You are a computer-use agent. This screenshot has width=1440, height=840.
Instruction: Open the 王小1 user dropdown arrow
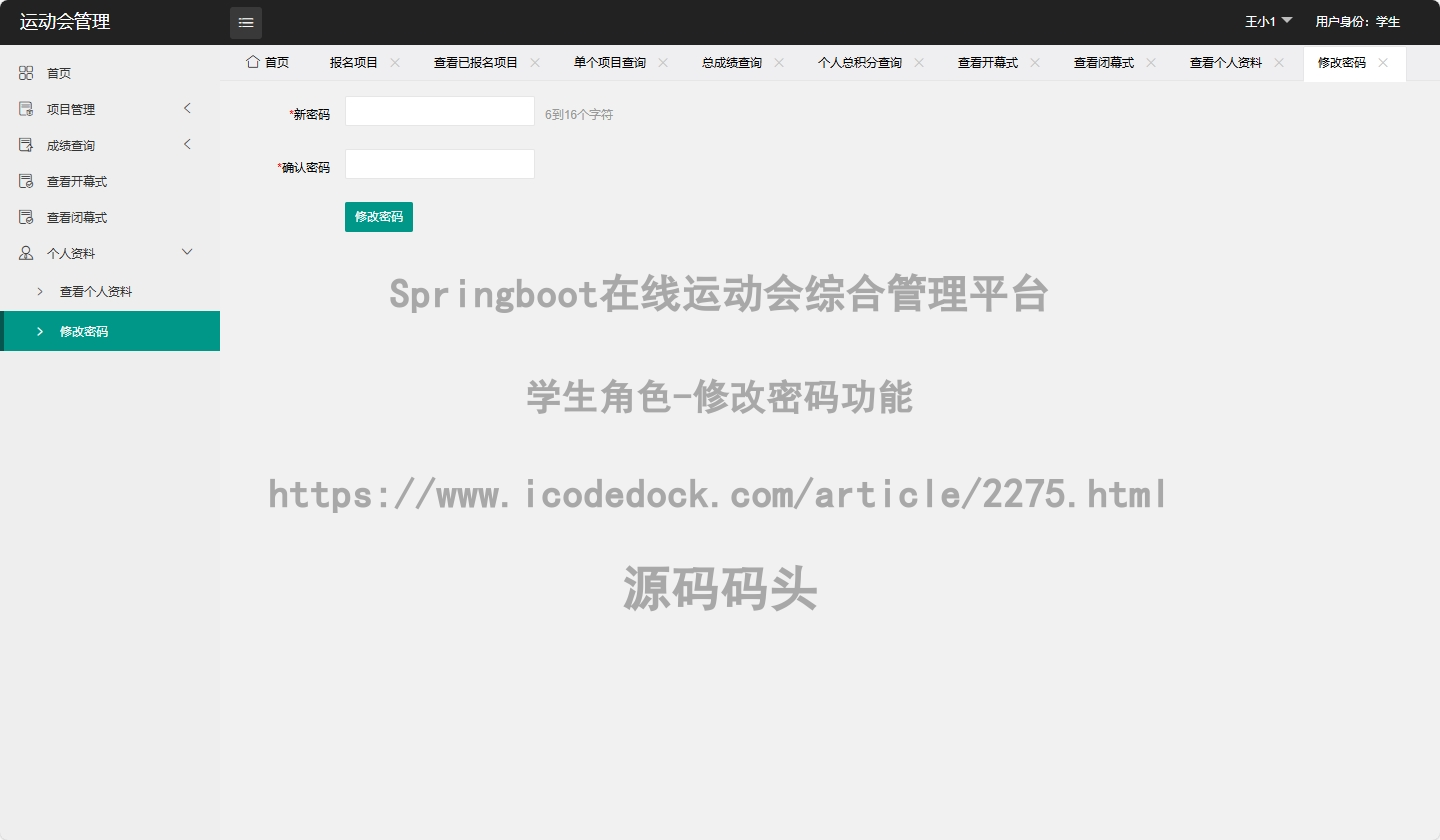pos(1287,20)
